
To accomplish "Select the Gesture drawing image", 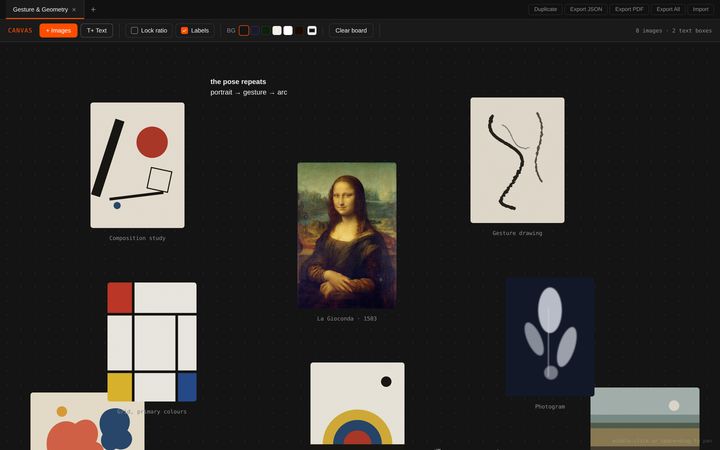I will point(518,160).
